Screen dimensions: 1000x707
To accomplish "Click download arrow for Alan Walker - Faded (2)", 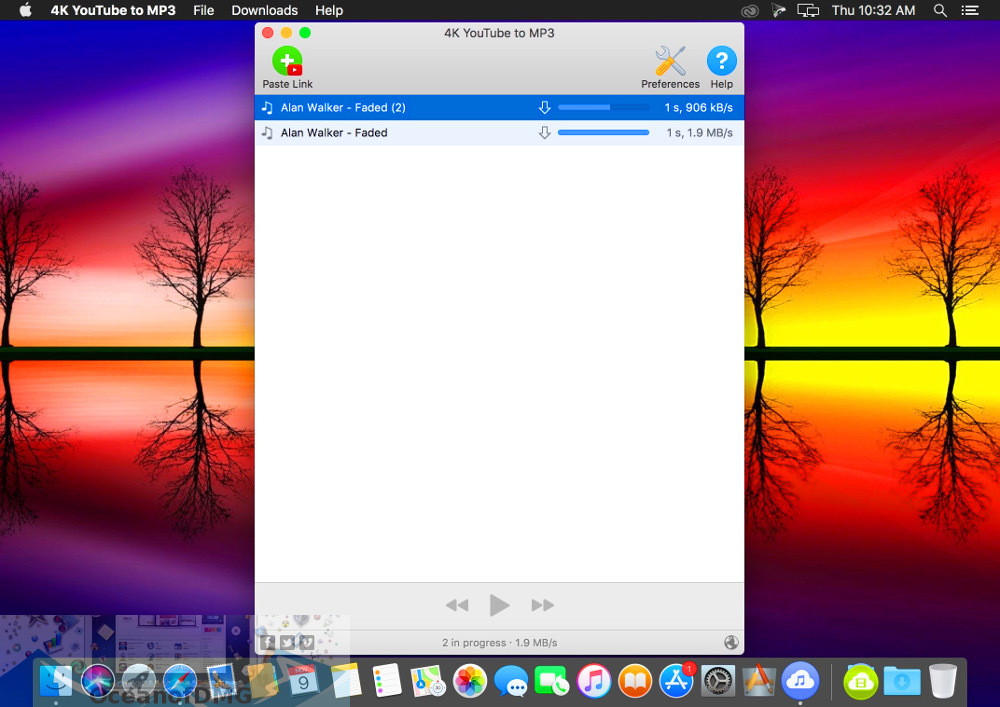I will (x=544, y=108).
